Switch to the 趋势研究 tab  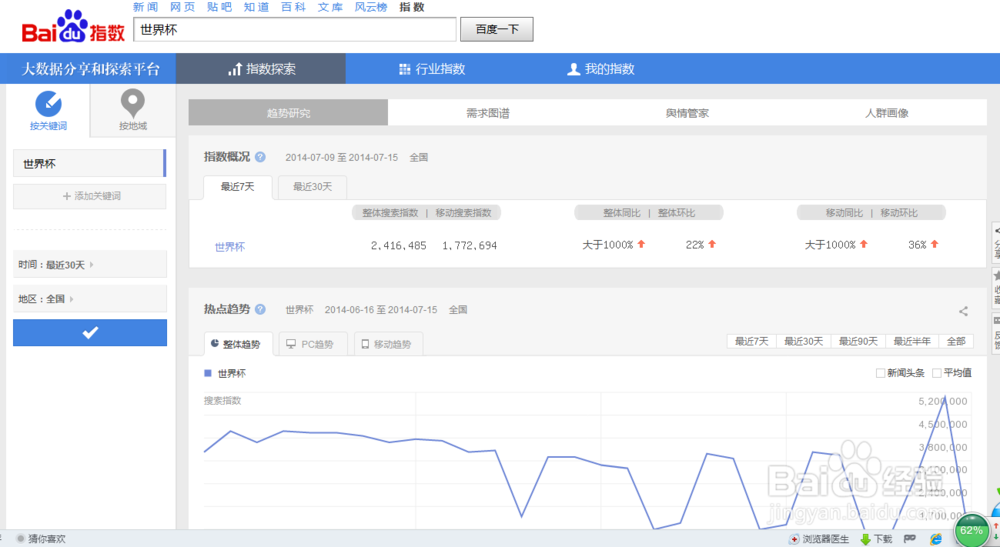[x=288, y=113]
